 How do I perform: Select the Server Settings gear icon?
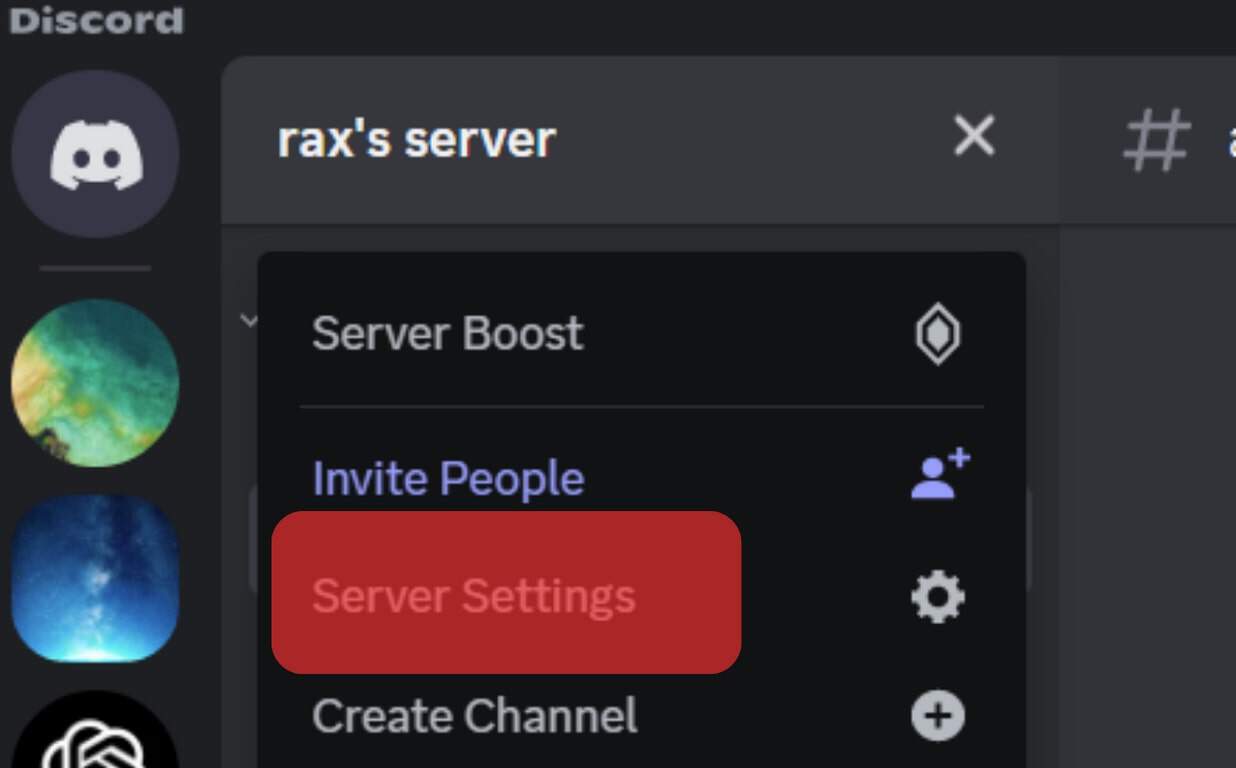937,595
